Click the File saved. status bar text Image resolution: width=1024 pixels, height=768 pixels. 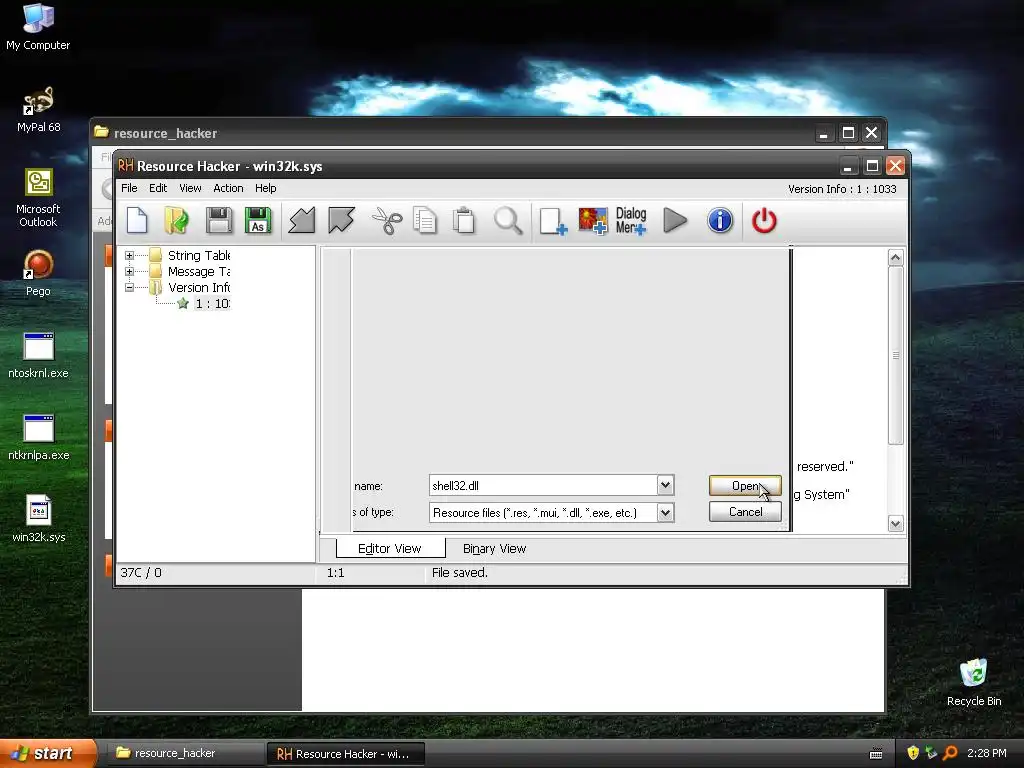[460, 573]
